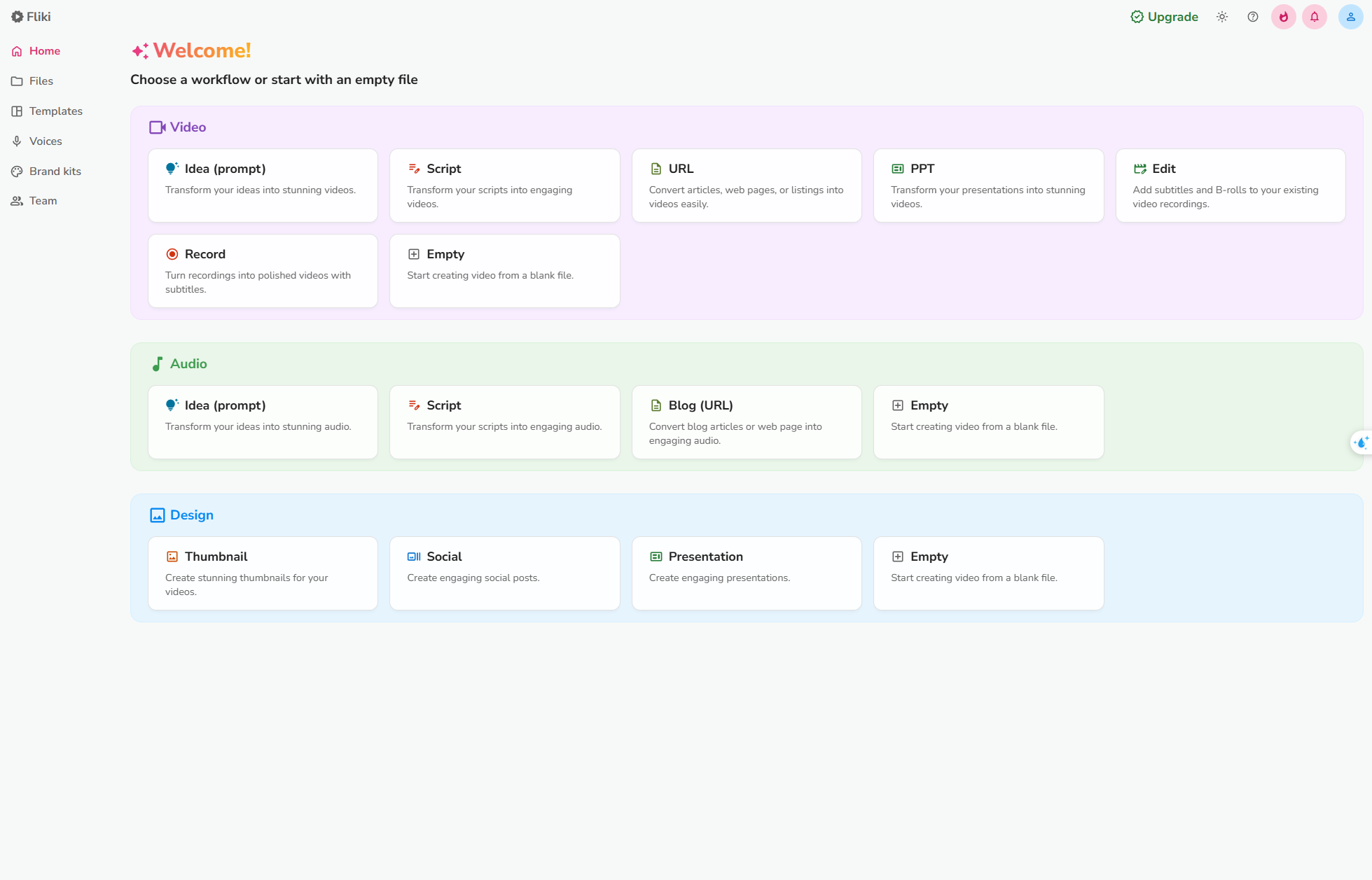The image size is (1372, 880).
Task: Select the Social design card
Action: (504, 573)
